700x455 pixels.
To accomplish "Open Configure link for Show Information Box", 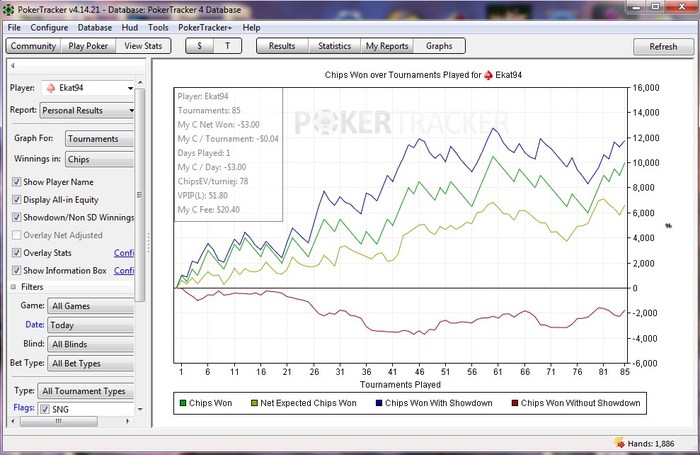I will pyautogui.click(x=124, y=271).
